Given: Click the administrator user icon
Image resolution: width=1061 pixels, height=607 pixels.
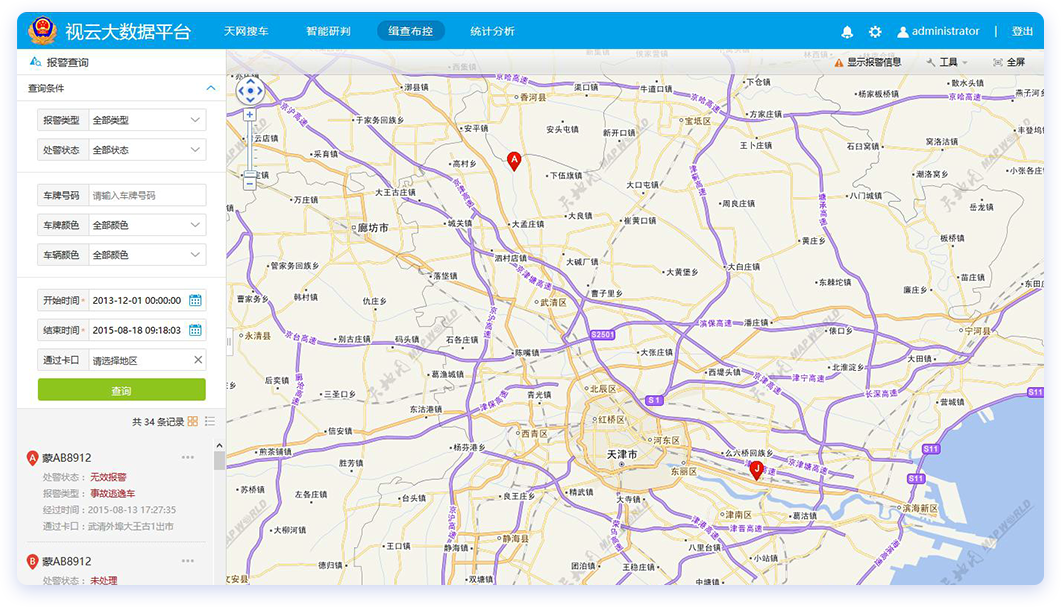Looking at the screenshot, I should [903, 32].
